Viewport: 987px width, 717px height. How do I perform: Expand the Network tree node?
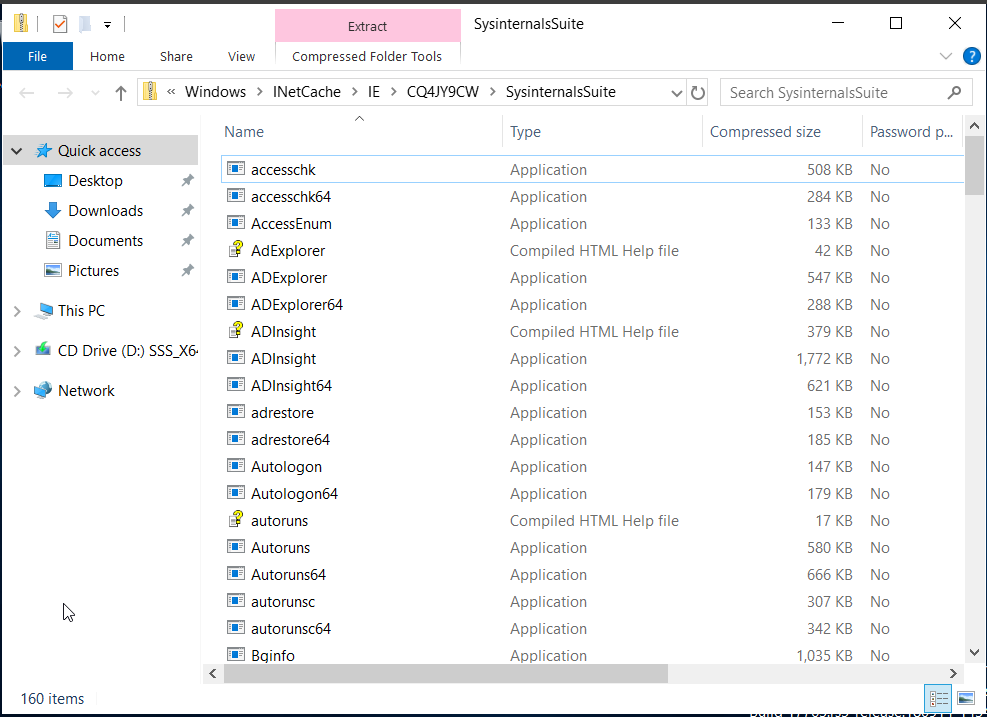point(17,391)
